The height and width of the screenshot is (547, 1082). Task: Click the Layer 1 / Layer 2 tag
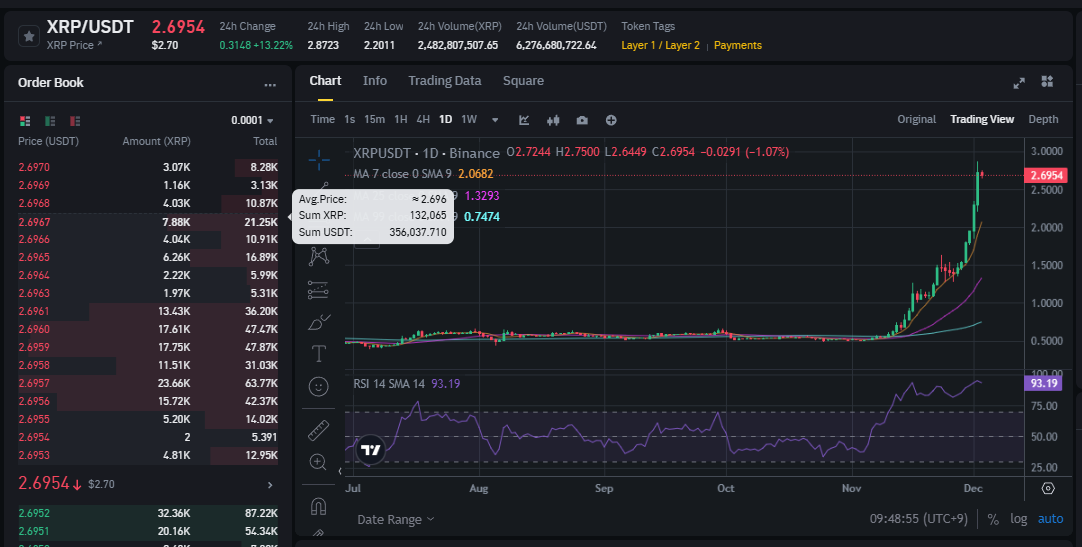(660, 46)
